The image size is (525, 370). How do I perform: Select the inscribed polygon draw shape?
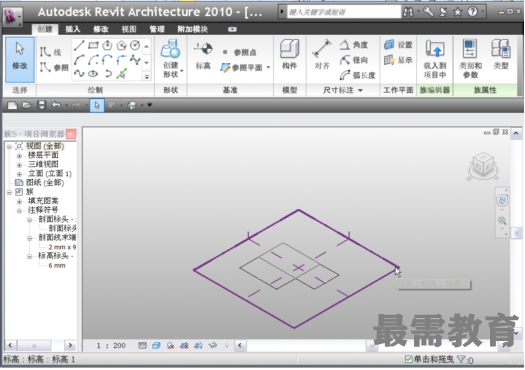[107, 45]
